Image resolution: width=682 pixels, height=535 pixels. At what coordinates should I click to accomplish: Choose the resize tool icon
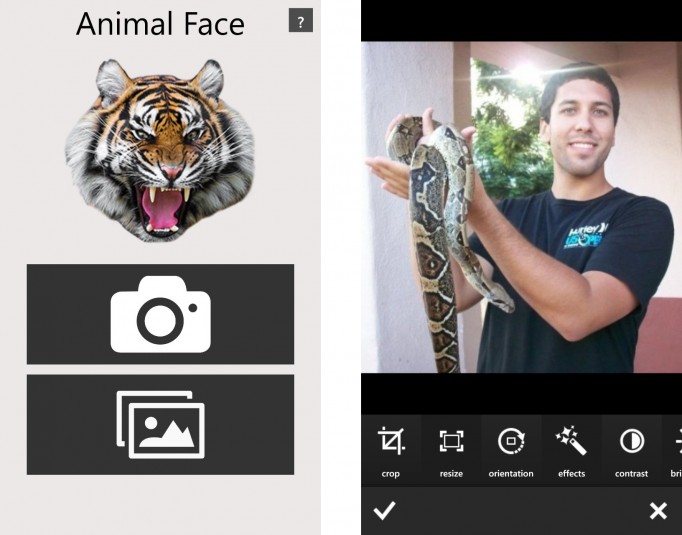click(x=451, y=441)
